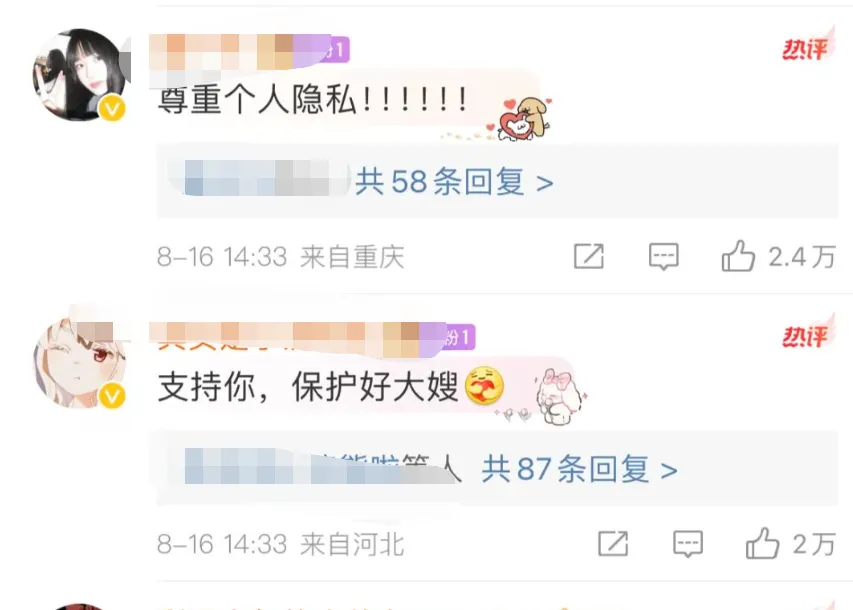Like the 支持你，保护好大嫂 comment
Image resolution: width=853 pixels, height=610 pixels.
[762, 543]
